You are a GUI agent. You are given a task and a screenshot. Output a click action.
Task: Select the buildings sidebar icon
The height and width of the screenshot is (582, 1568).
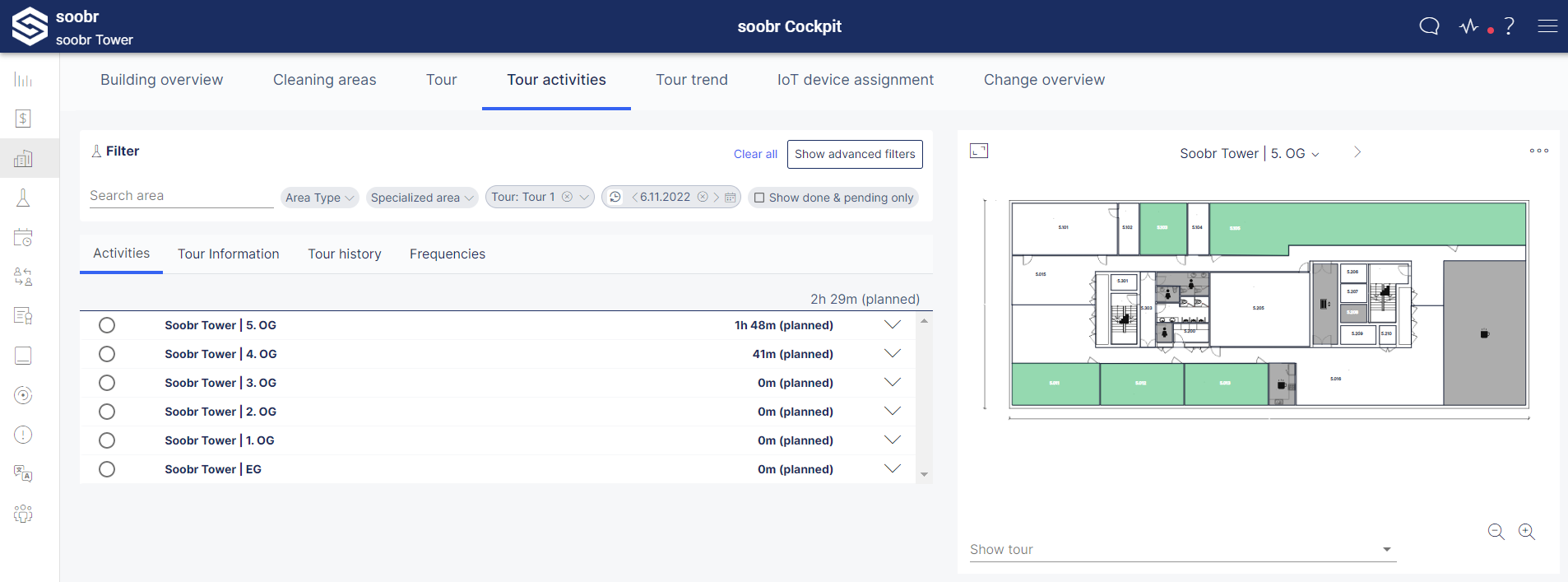(23, 158)
